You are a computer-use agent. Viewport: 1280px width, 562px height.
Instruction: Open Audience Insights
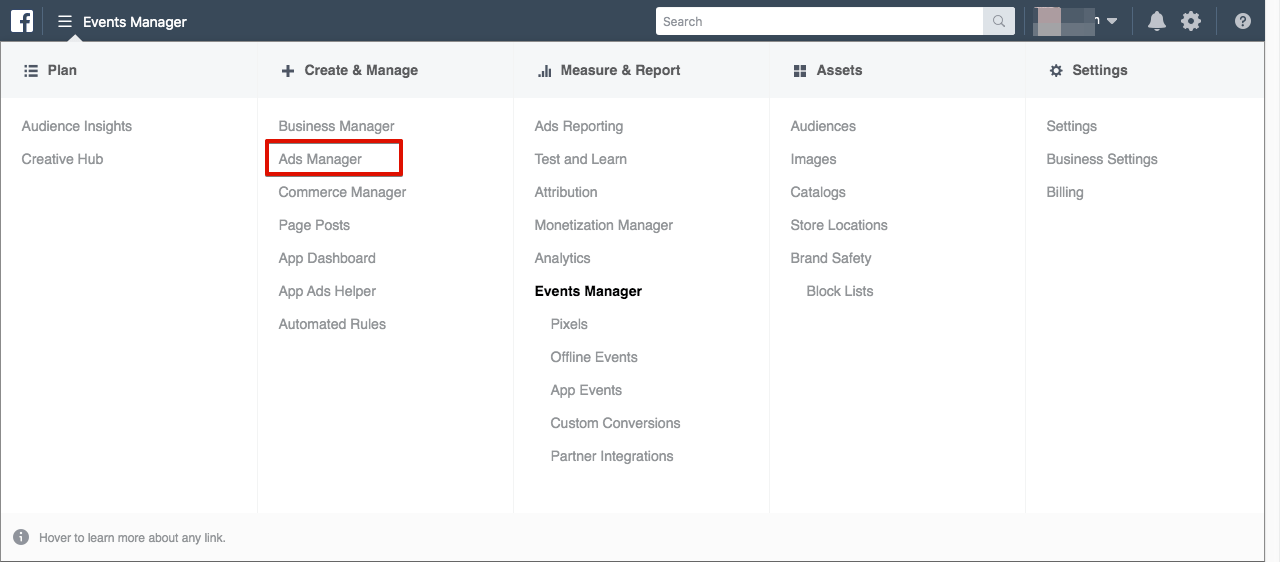coord(77,126)
